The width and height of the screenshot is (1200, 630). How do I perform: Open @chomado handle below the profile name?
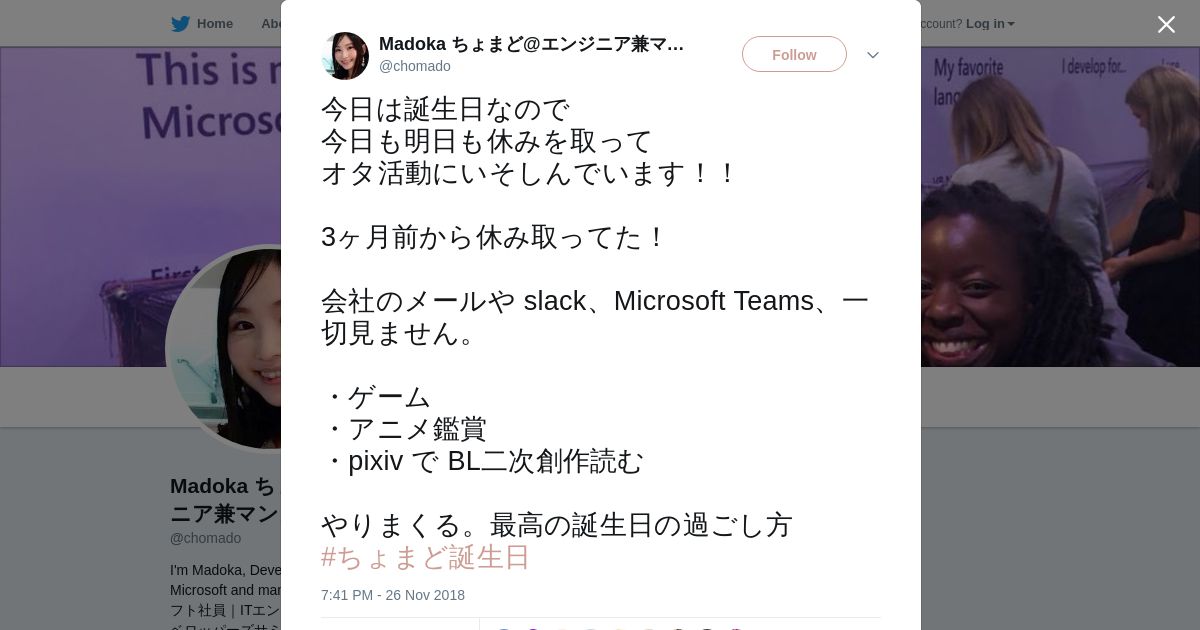[x=205, y=538]
